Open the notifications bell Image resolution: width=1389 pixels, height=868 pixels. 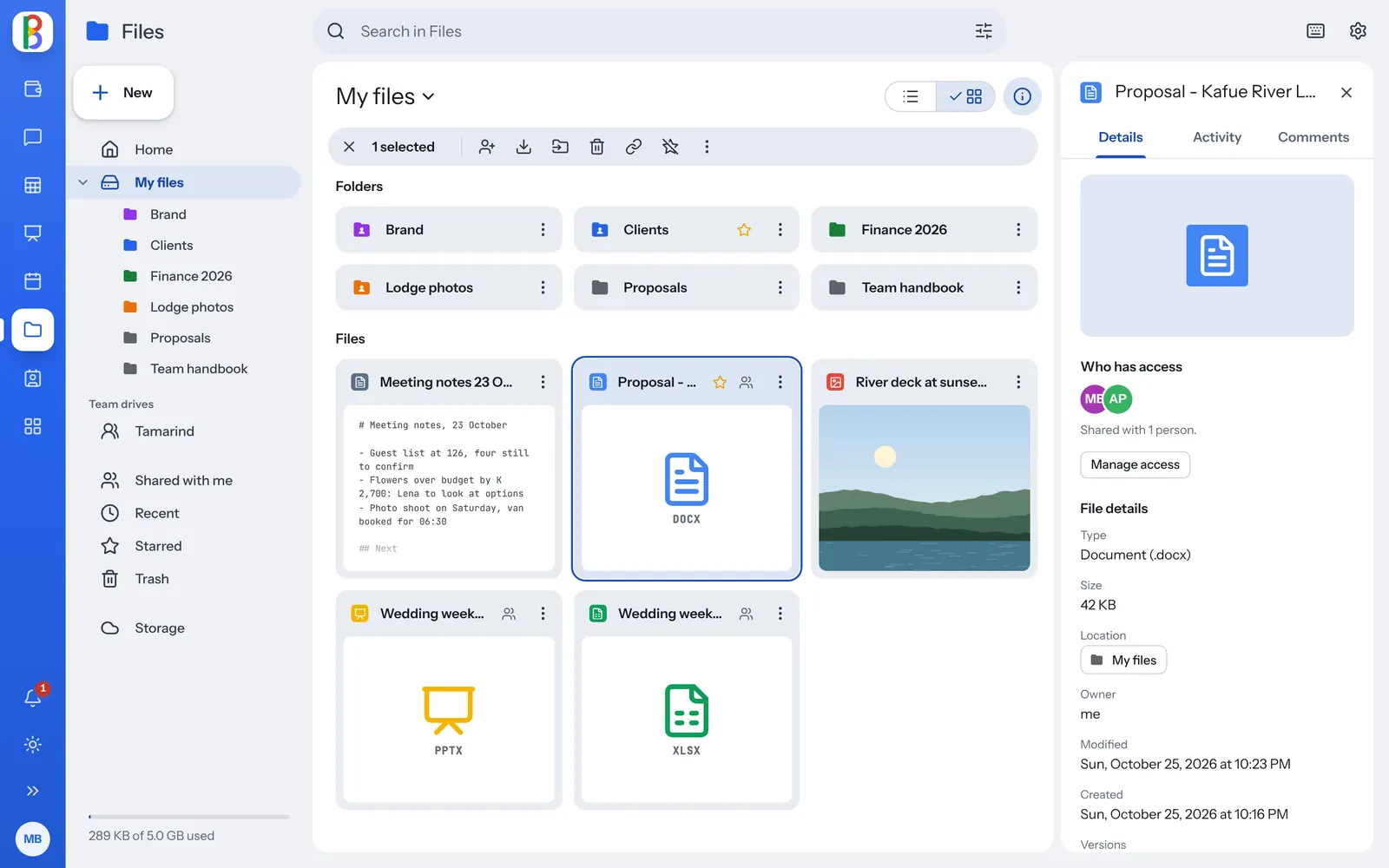tap(33, 696)
